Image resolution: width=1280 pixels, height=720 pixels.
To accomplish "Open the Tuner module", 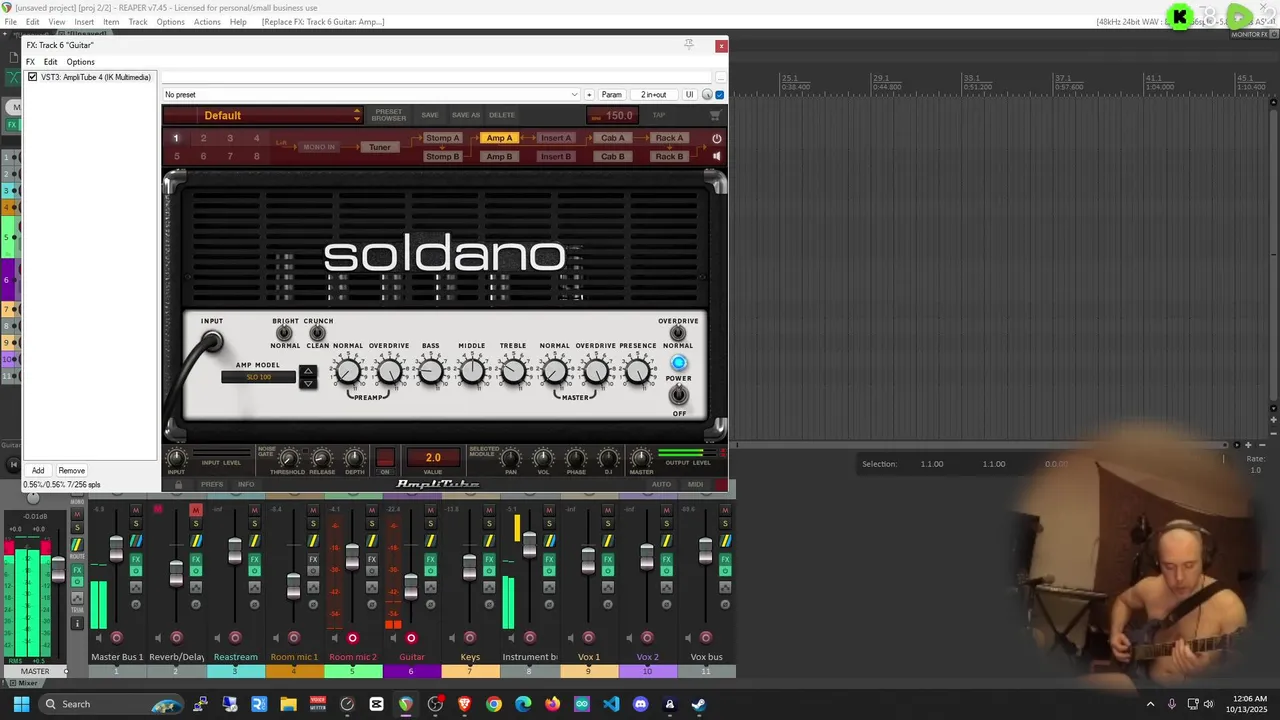I will click(x=380, y=147).
